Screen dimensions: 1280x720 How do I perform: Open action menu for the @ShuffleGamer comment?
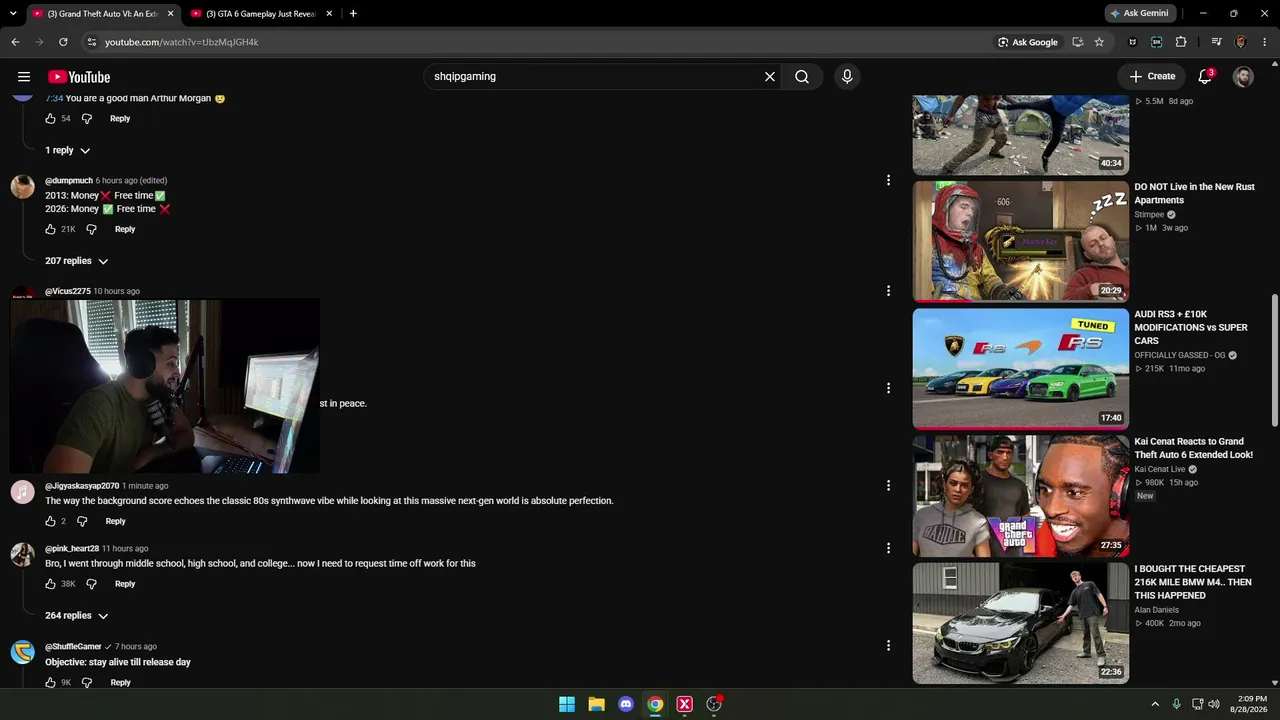(x=888, y=646)
